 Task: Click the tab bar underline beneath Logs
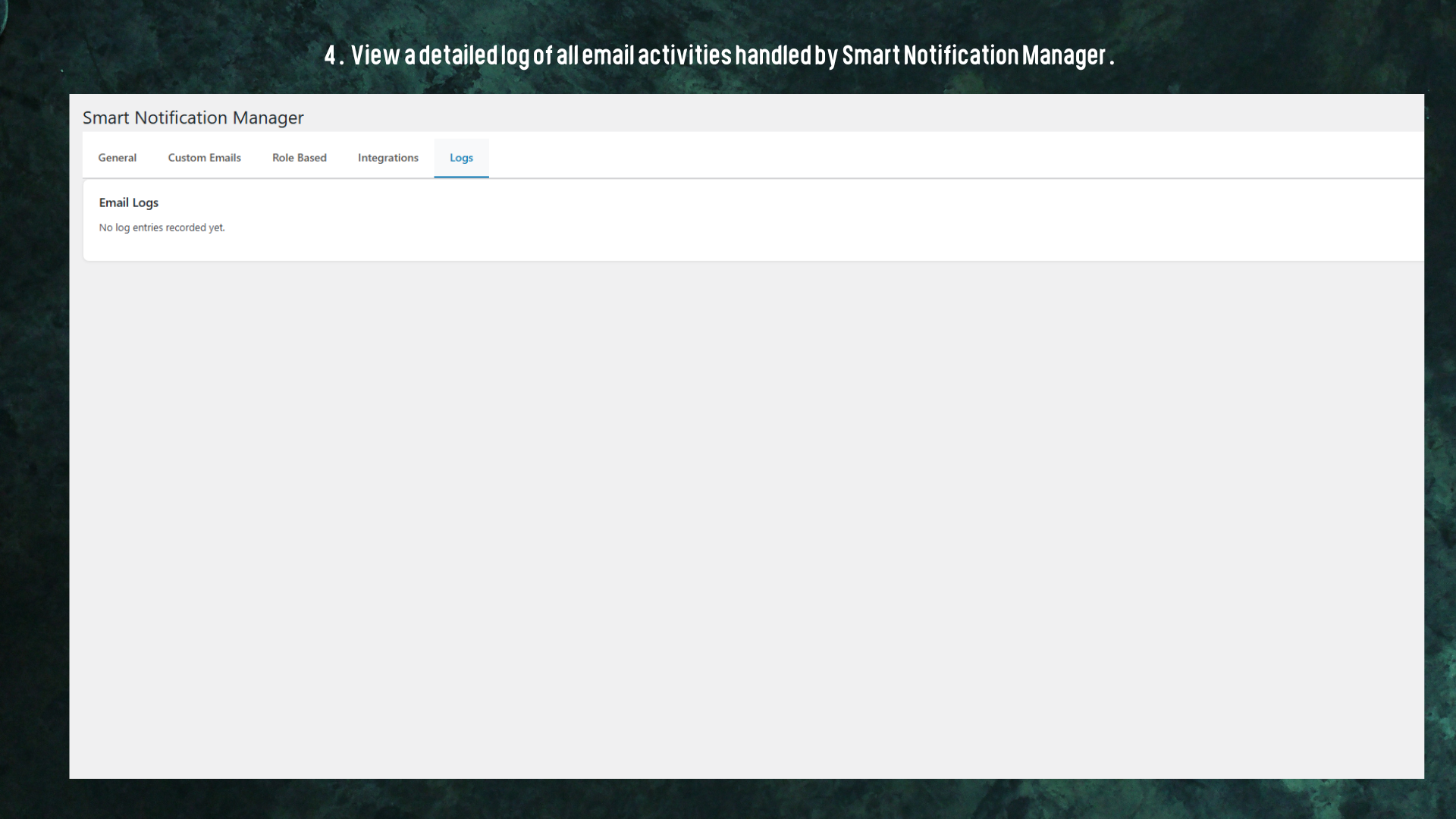point(461,177)
